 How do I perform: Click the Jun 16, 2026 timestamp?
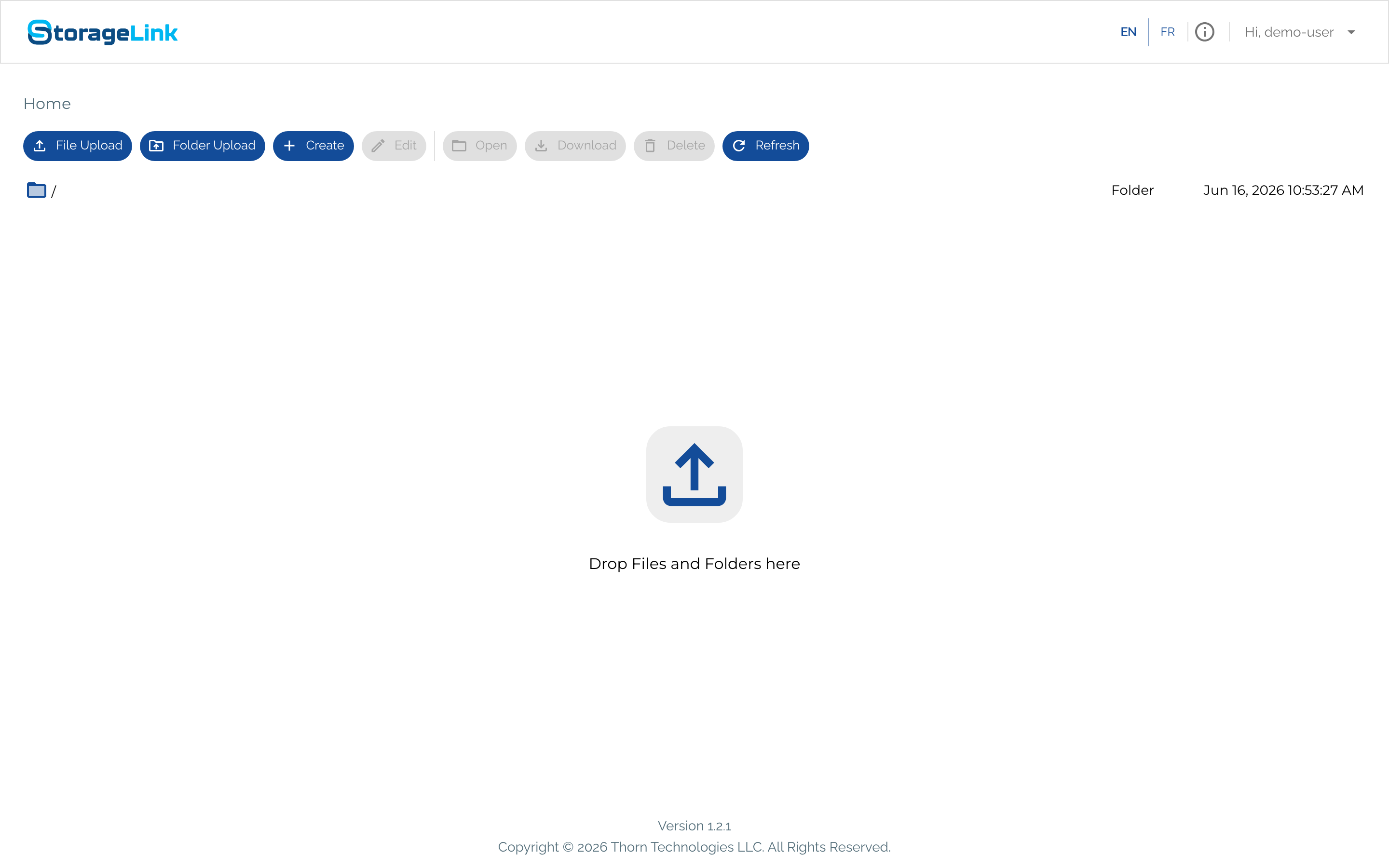[x=1283, y=190]
